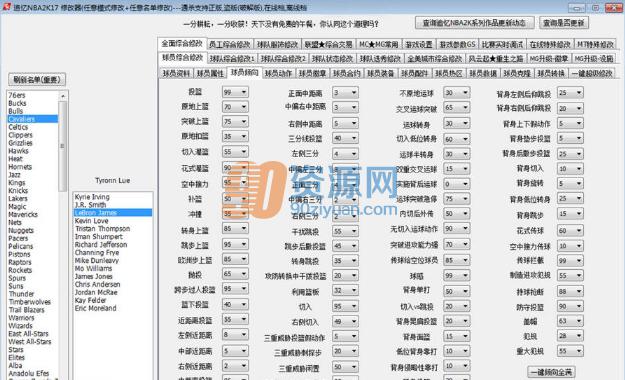Image resolution: width=625 pixels, height=380 pixels.
Task: Click the 查询是否更新 check update button
Action: coord(564,23)
